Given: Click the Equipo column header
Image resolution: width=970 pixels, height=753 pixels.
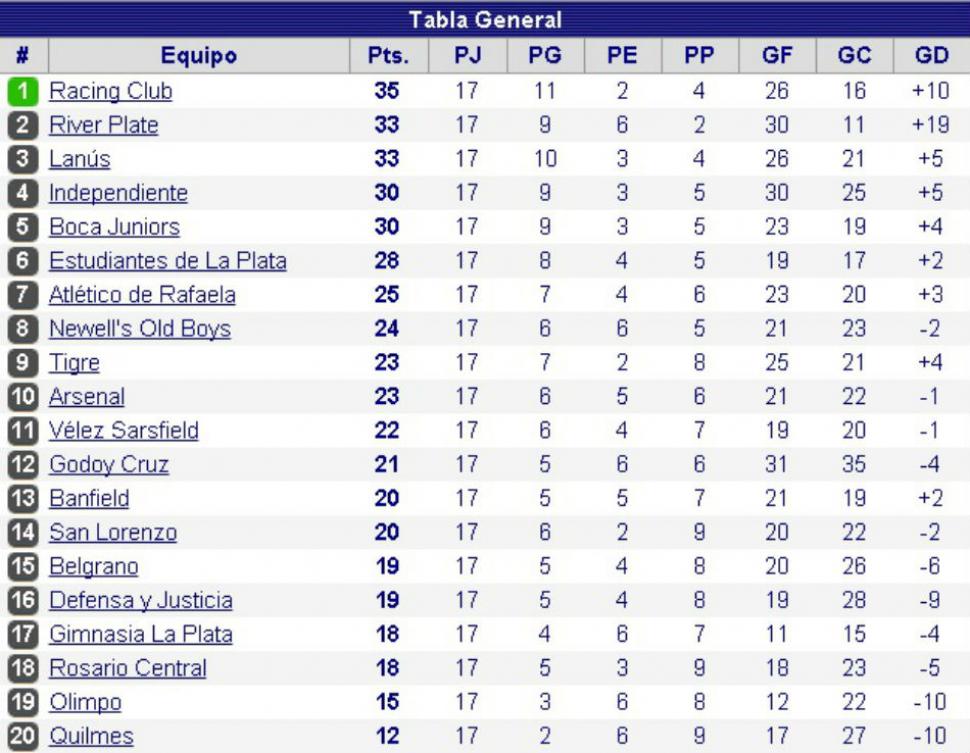Looking at the screenshot, I should coord(199,56).
